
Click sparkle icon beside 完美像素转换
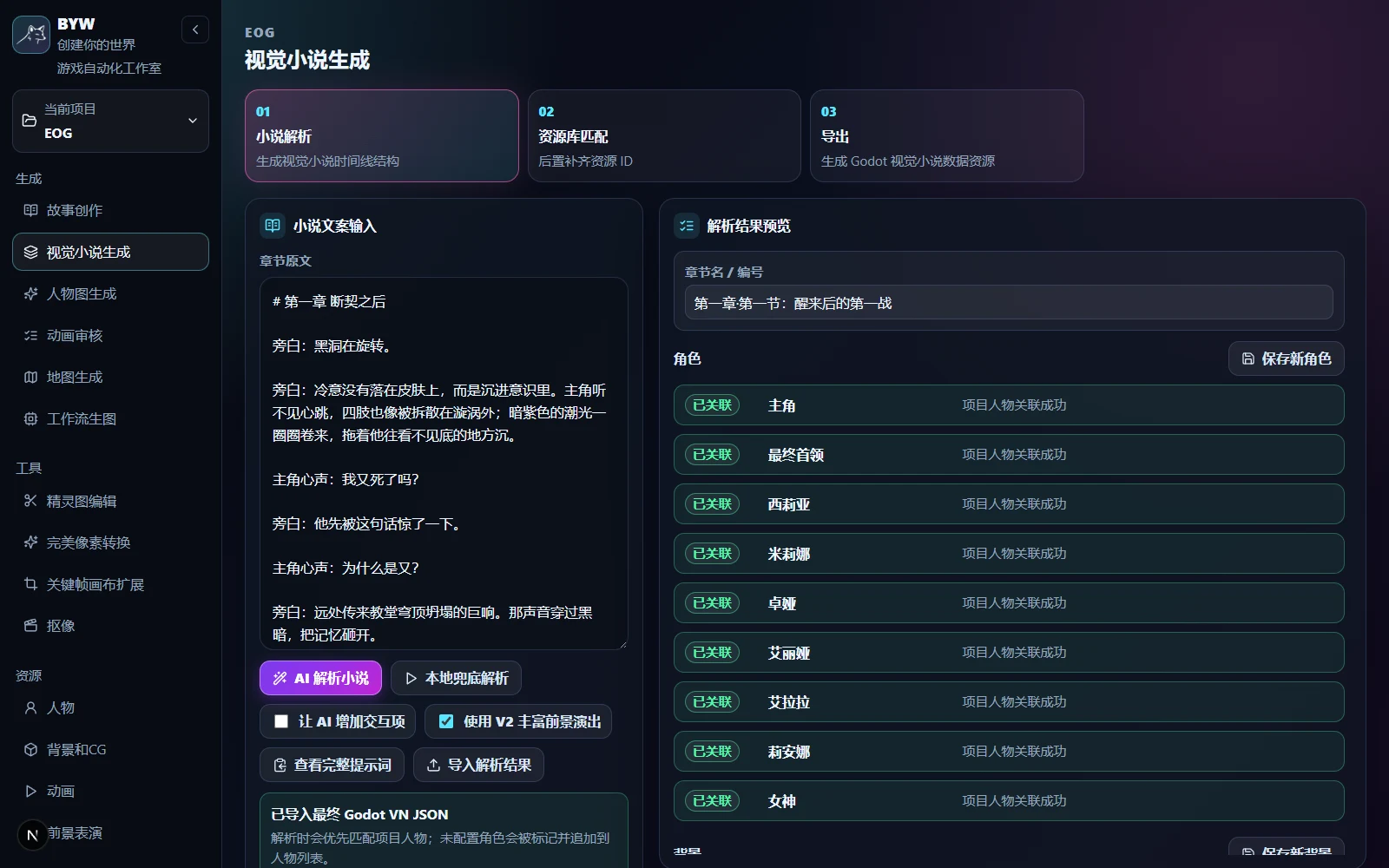point(30,542)
